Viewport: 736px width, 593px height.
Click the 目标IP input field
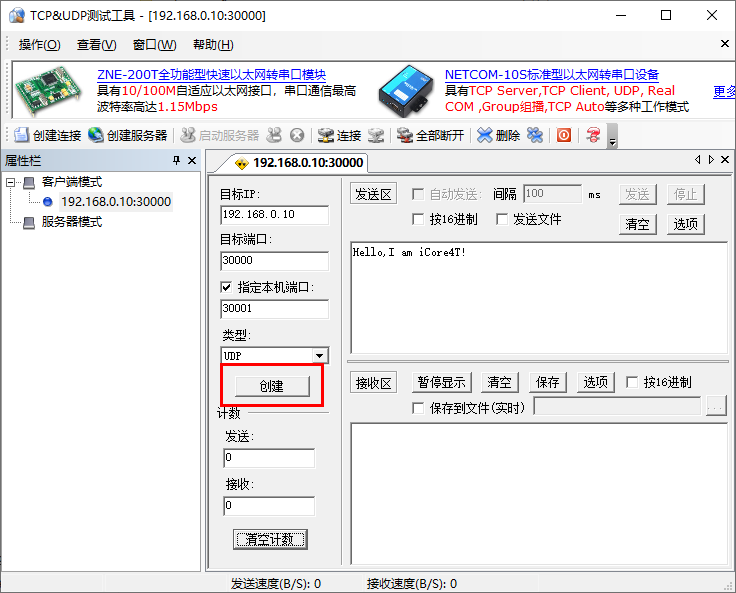click(x=274, y=215)
